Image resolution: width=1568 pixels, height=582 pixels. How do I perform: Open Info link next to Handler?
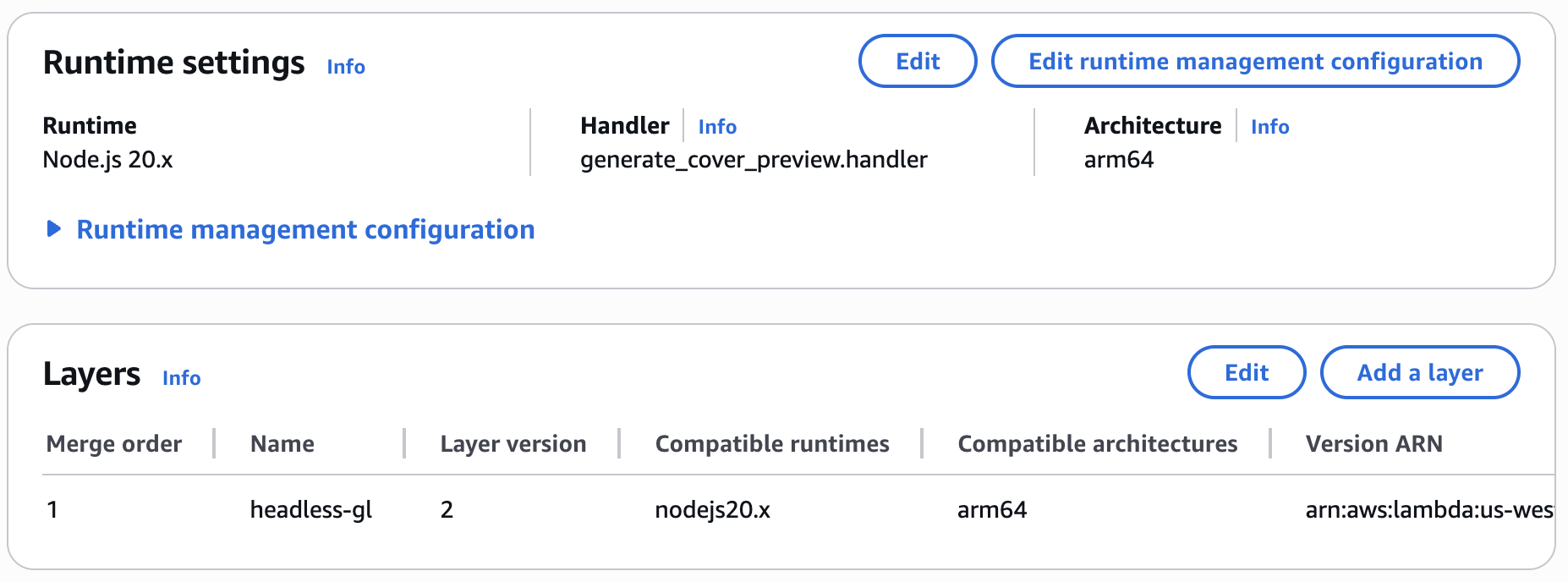coord(717,127)
